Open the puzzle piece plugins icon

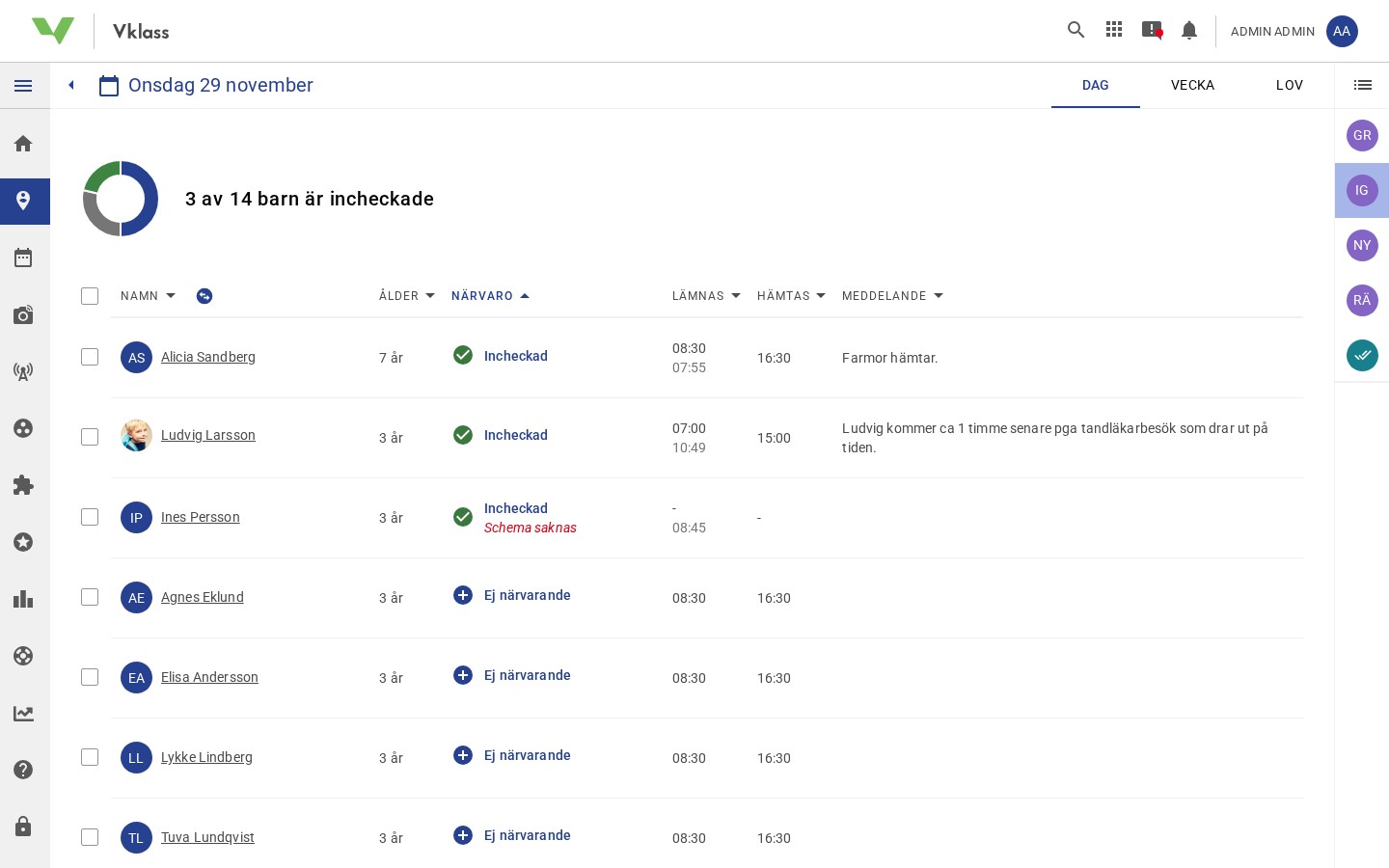coord(23,485)
